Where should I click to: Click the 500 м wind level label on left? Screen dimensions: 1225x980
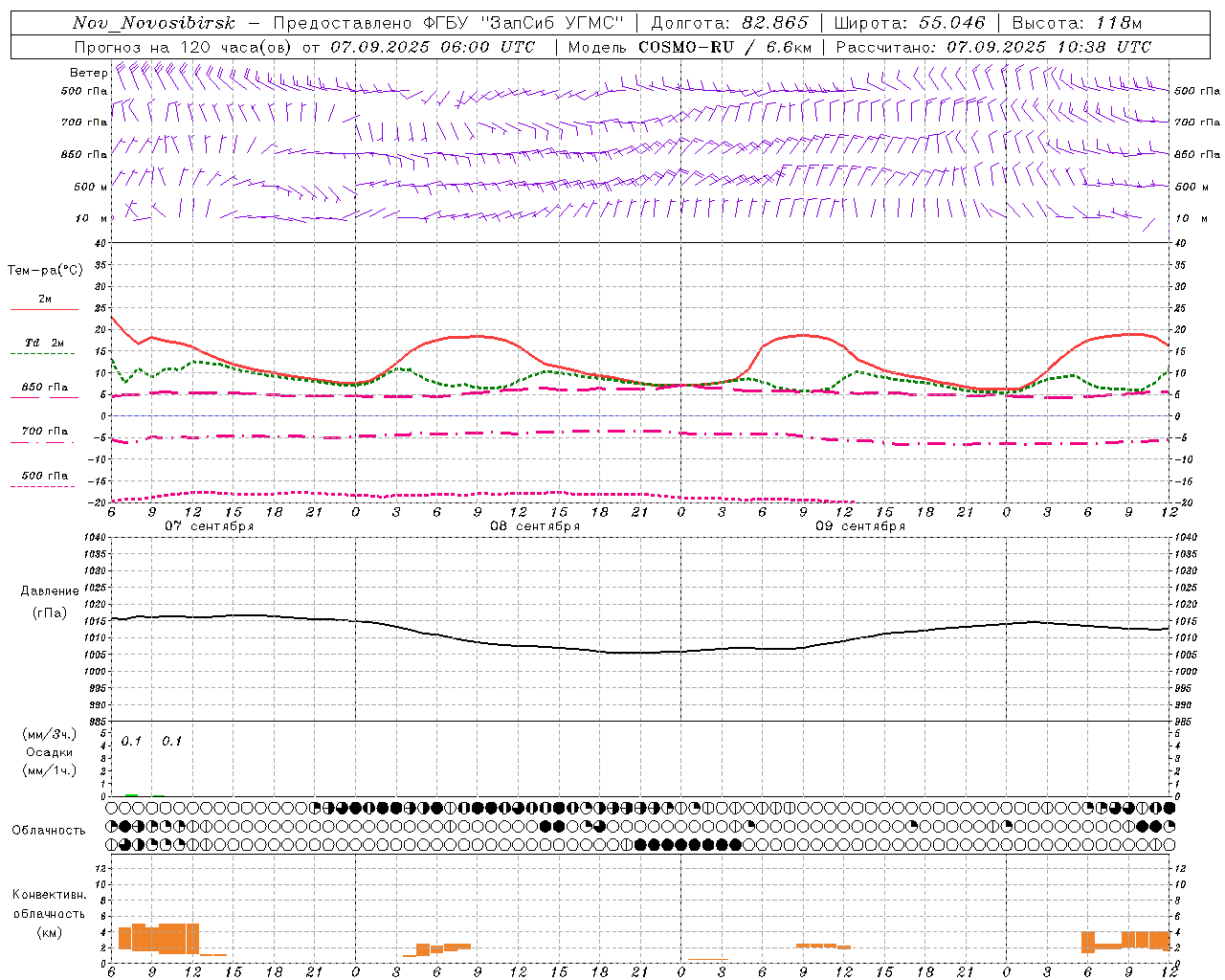point(91,187)
